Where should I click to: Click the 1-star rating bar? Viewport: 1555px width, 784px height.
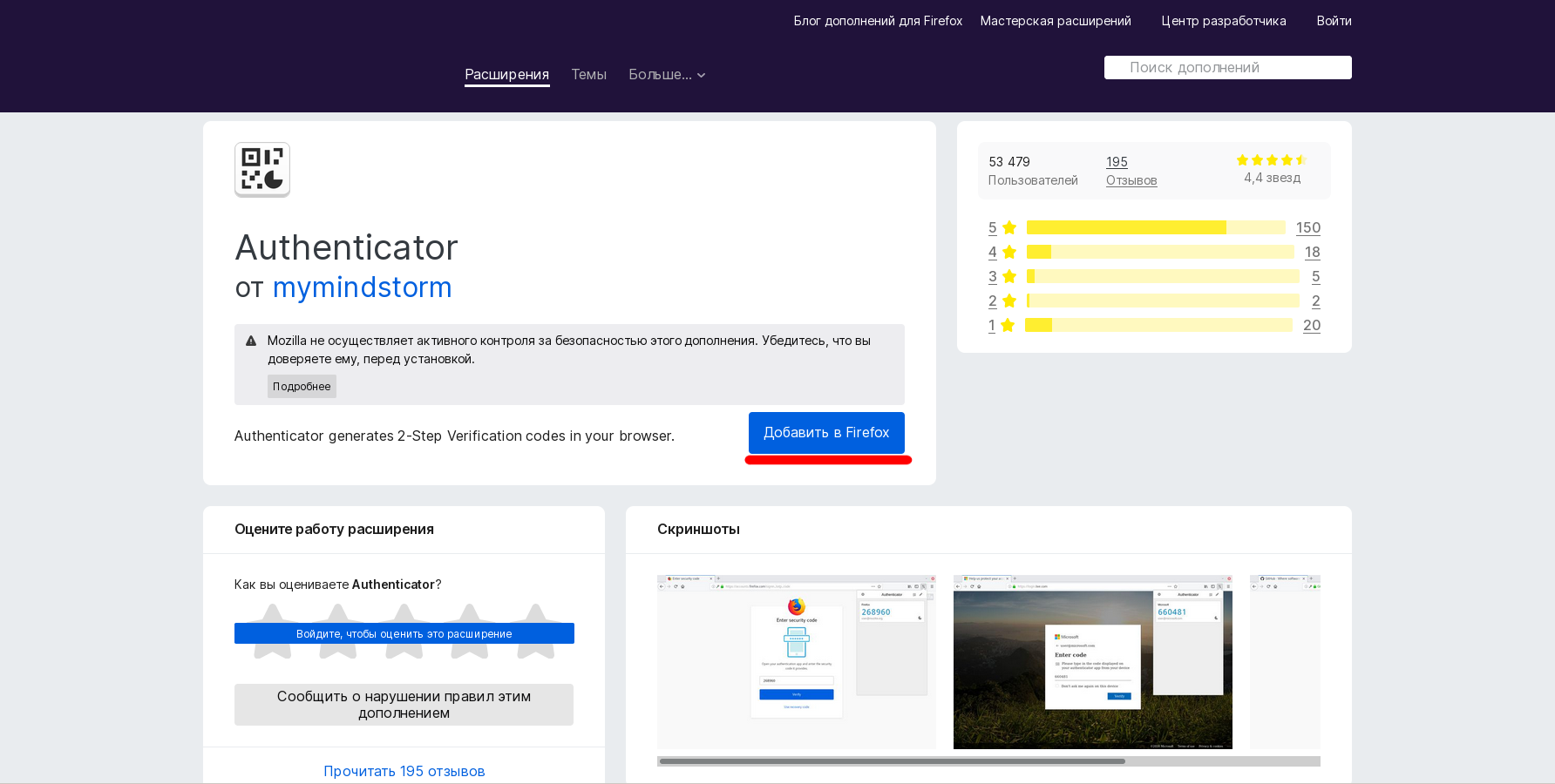click(1158, 325)
